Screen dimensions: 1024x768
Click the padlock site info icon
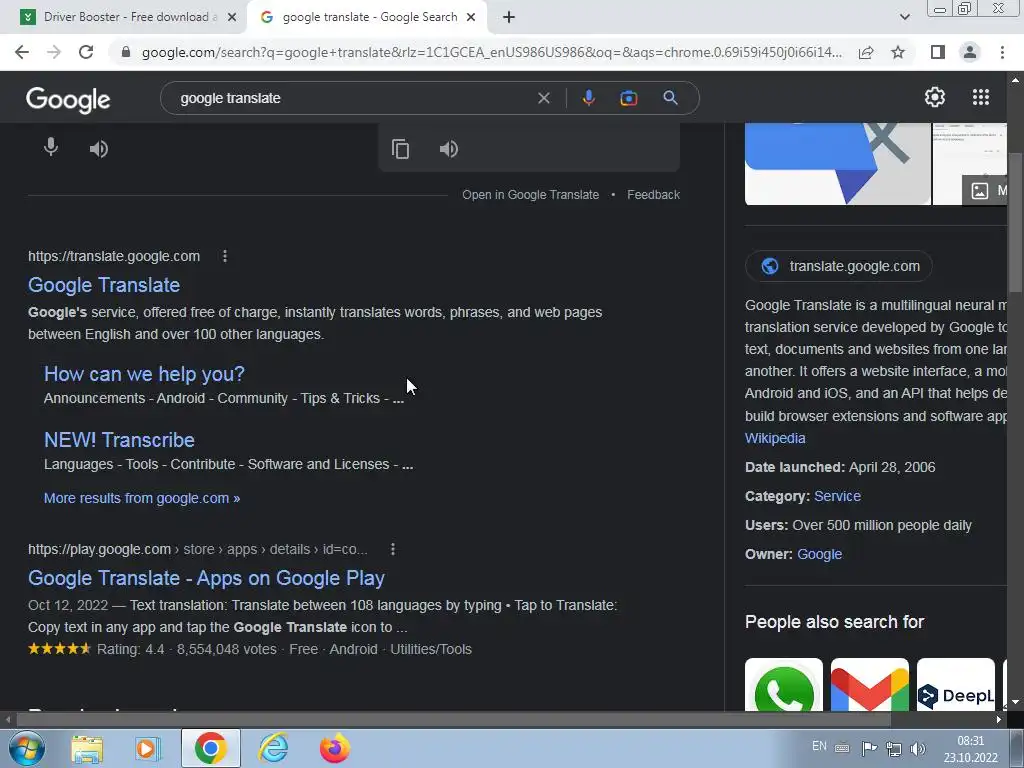click(x=125, y=52)
